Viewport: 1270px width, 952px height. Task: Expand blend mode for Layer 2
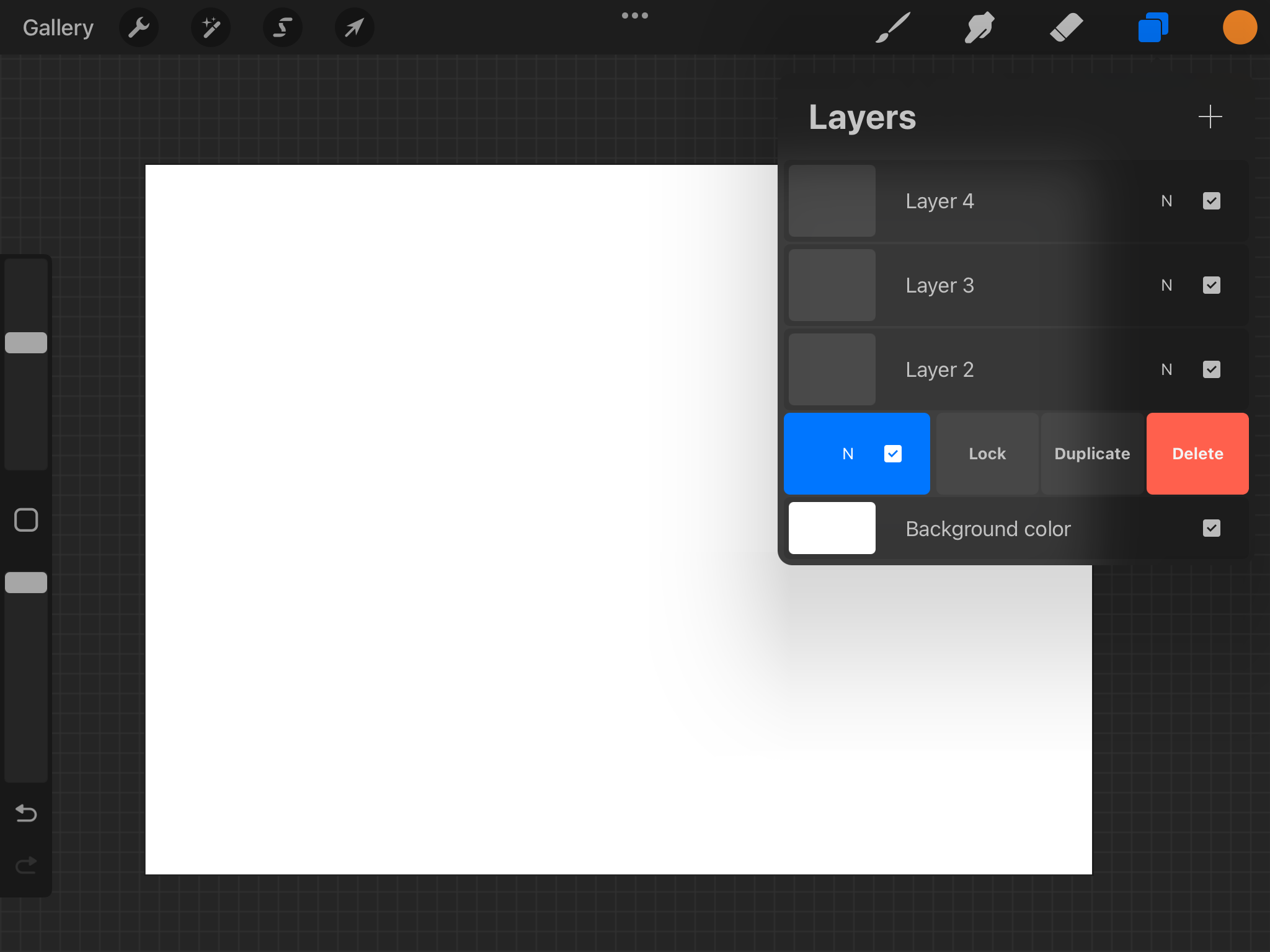1166,369
